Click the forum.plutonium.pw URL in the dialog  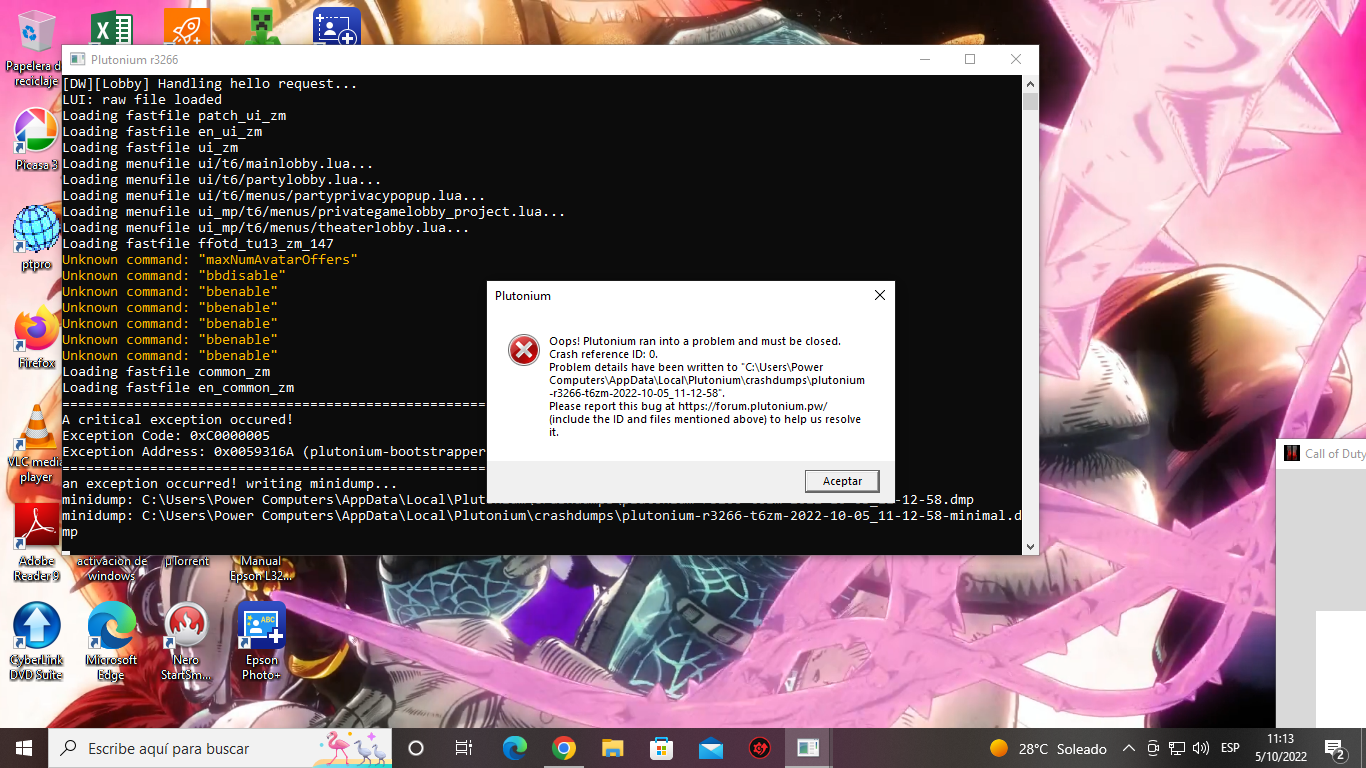tap(751, 406)
